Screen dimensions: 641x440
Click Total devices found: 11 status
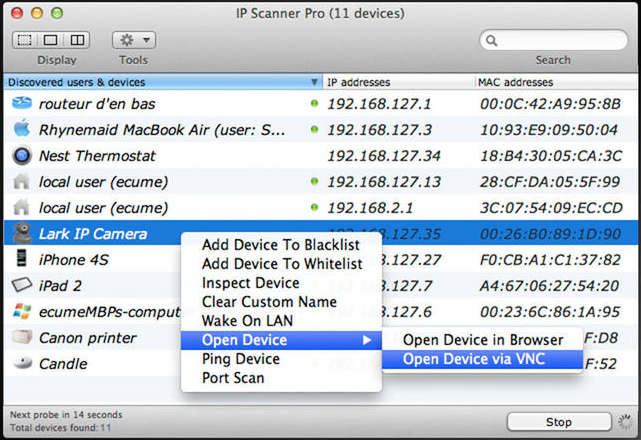60,428
